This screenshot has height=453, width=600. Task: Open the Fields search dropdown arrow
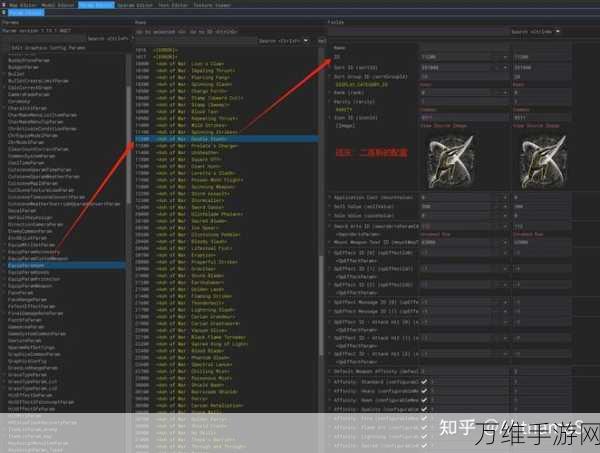[x=558, y=31]
